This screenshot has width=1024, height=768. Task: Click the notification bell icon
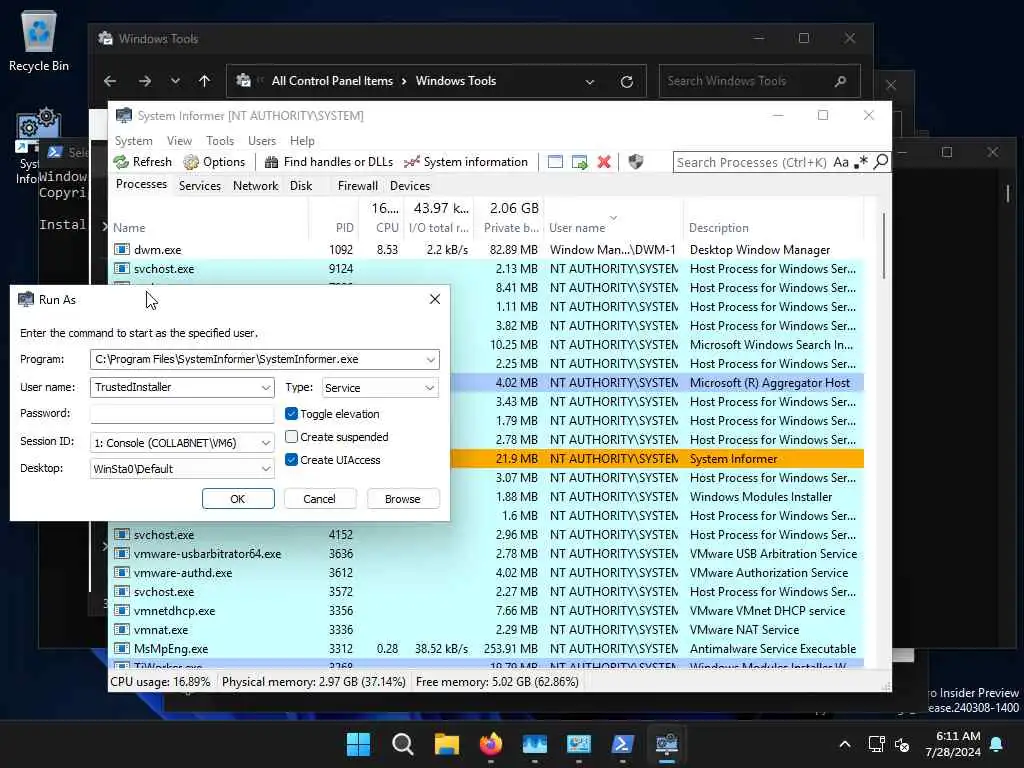click(x=997, y=744)
